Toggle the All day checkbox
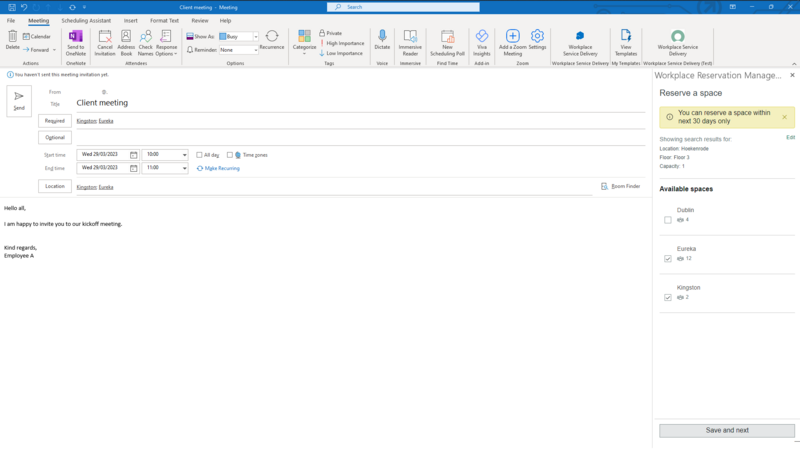This screenshot has height=450, width=800. (199, 155)
